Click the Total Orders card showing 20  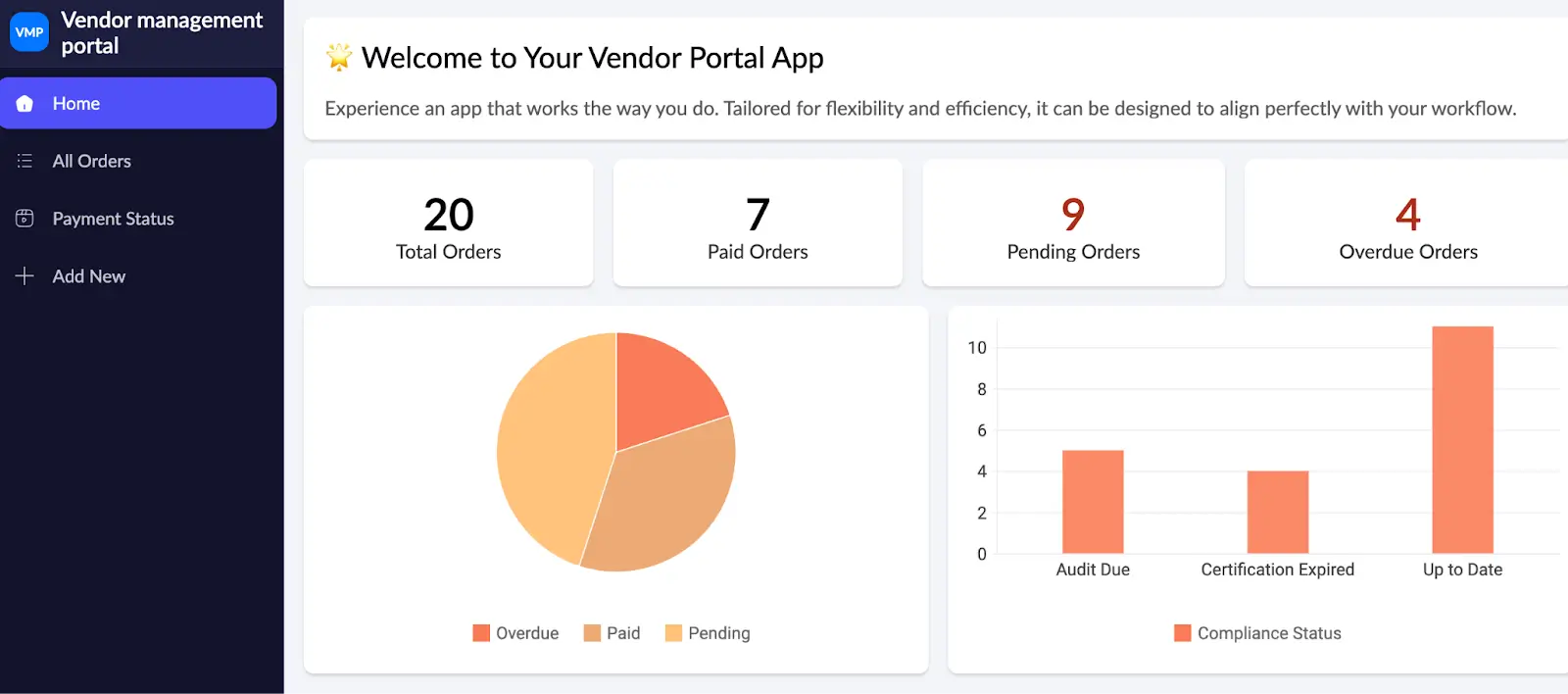click(448, 223)
